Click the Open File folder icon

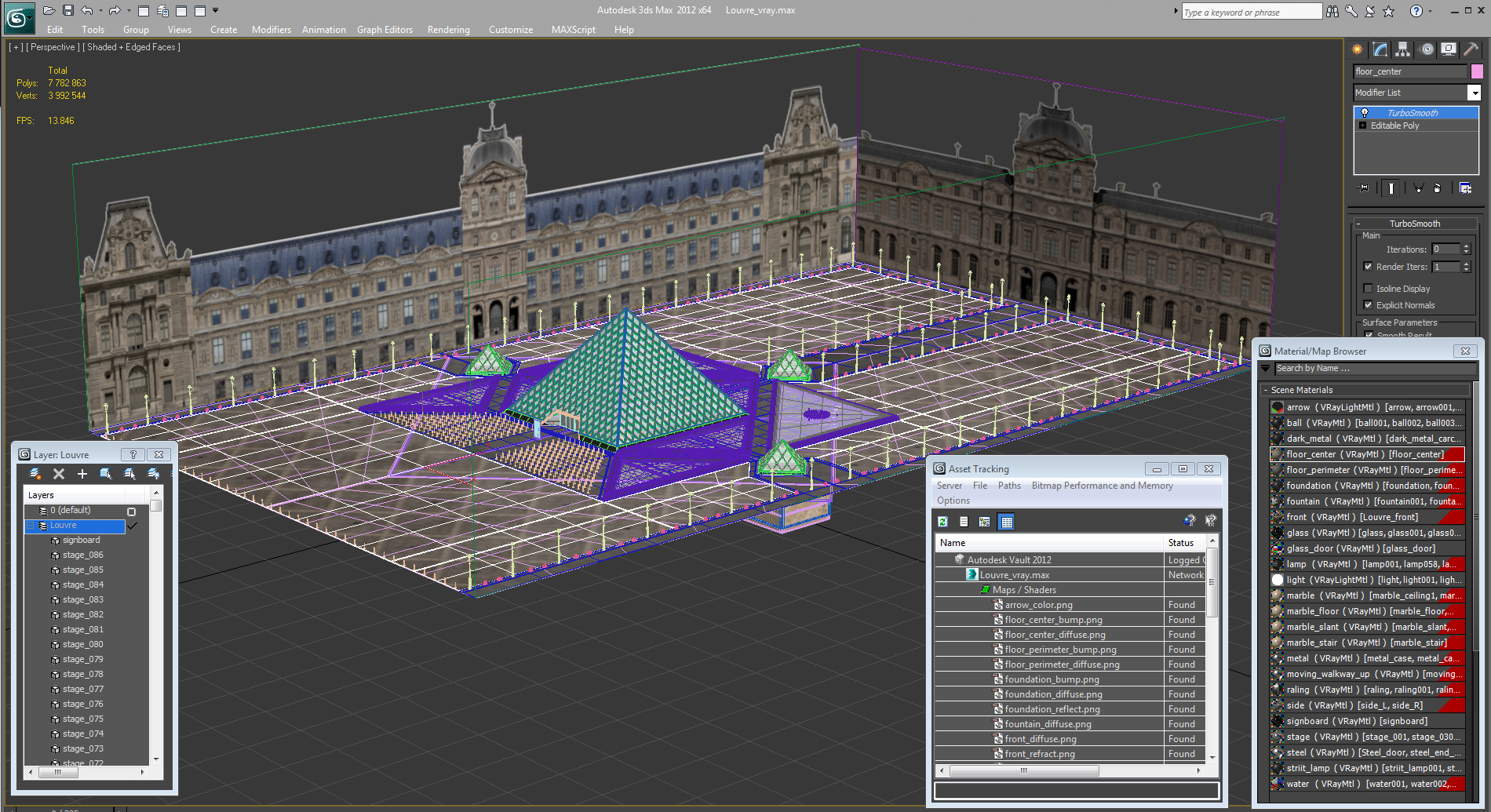point(49,10)
